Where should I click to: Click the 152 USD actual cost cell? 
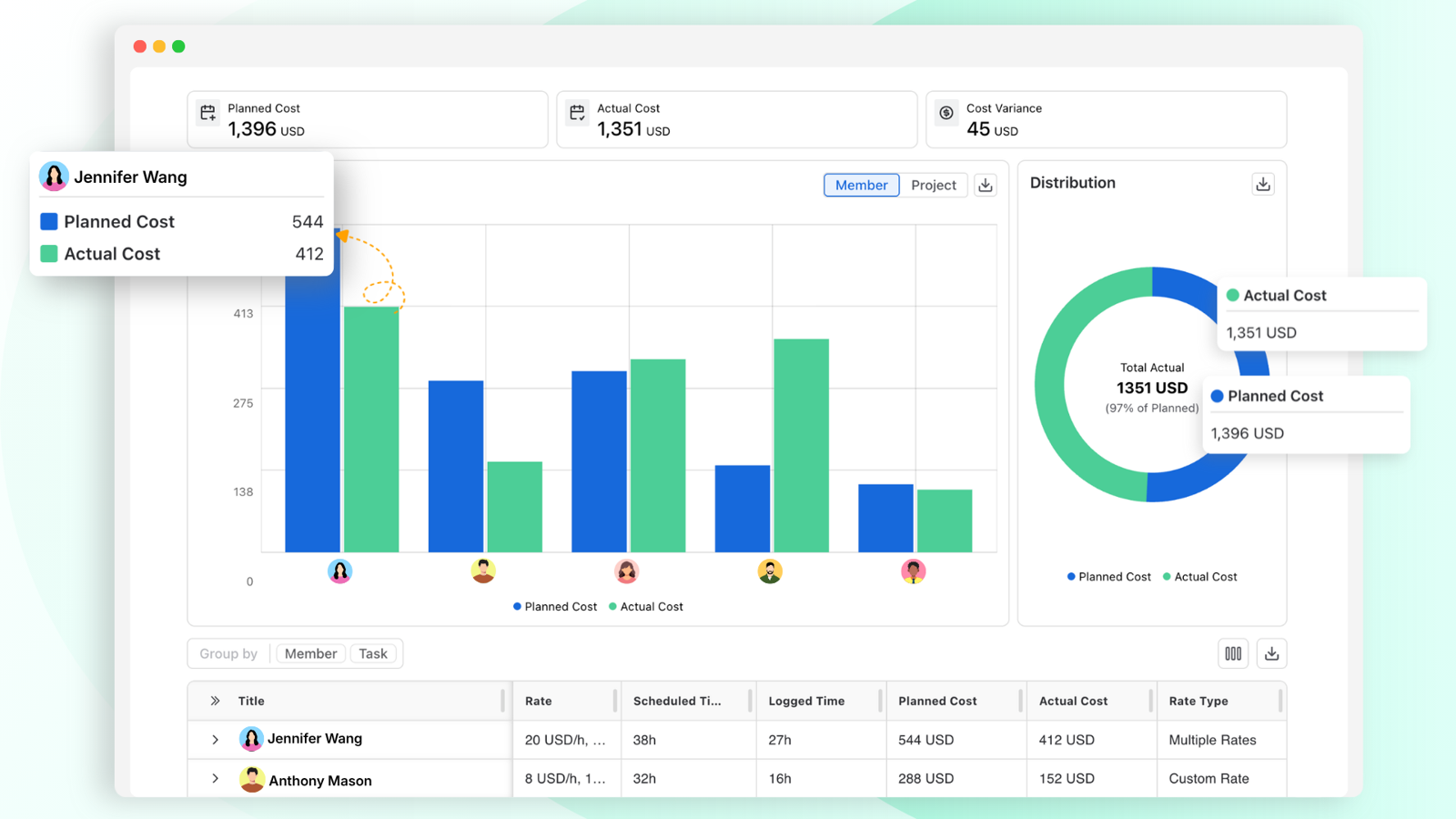pyautogui.click(x=1092, y=778)
